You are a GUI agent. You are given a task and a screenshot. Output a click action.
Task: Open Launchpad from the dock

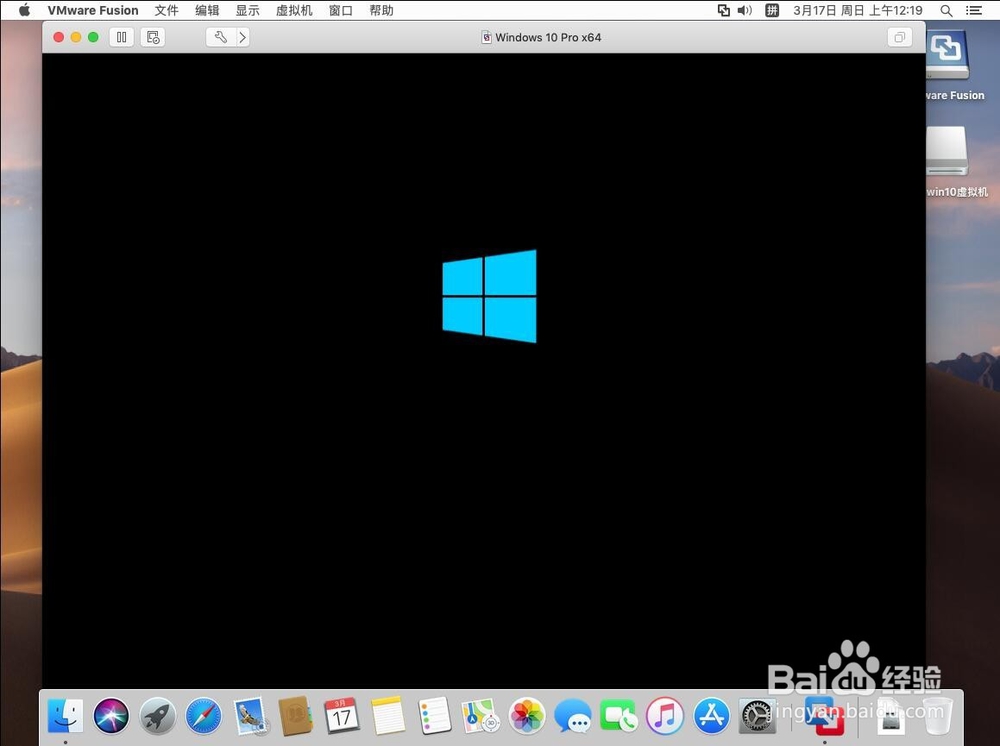tap(158, 715)
